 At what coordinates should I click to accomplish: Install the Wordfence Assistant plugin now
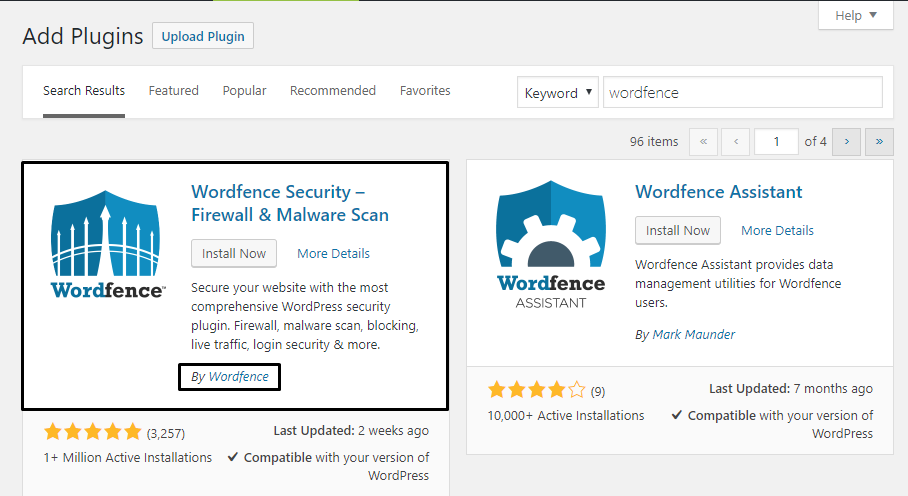pos(678,230)
